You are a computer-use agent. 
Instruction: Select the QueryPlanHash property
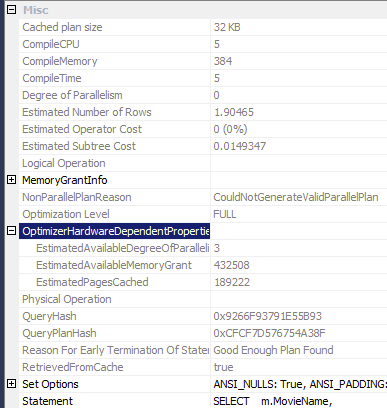tap(59, 333)
